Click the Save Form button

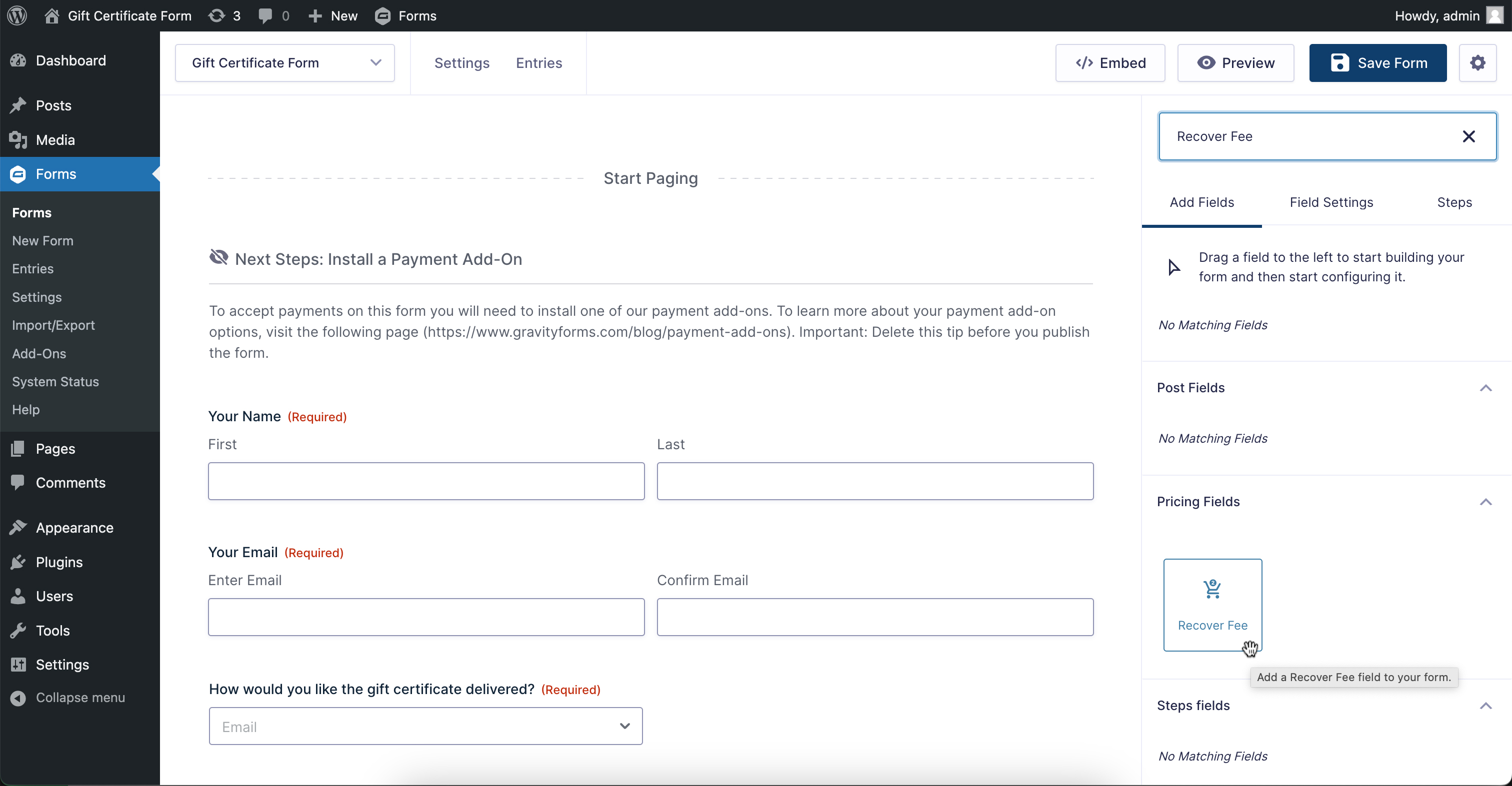[1377, 63]
